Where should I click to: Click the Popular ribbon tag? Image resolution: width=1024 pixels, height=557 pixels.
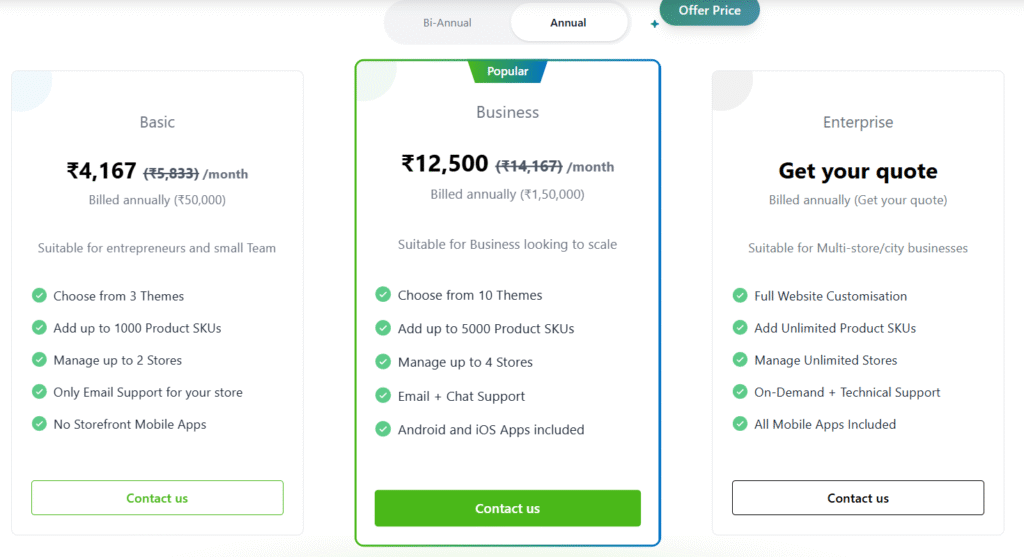coord(508,71)
